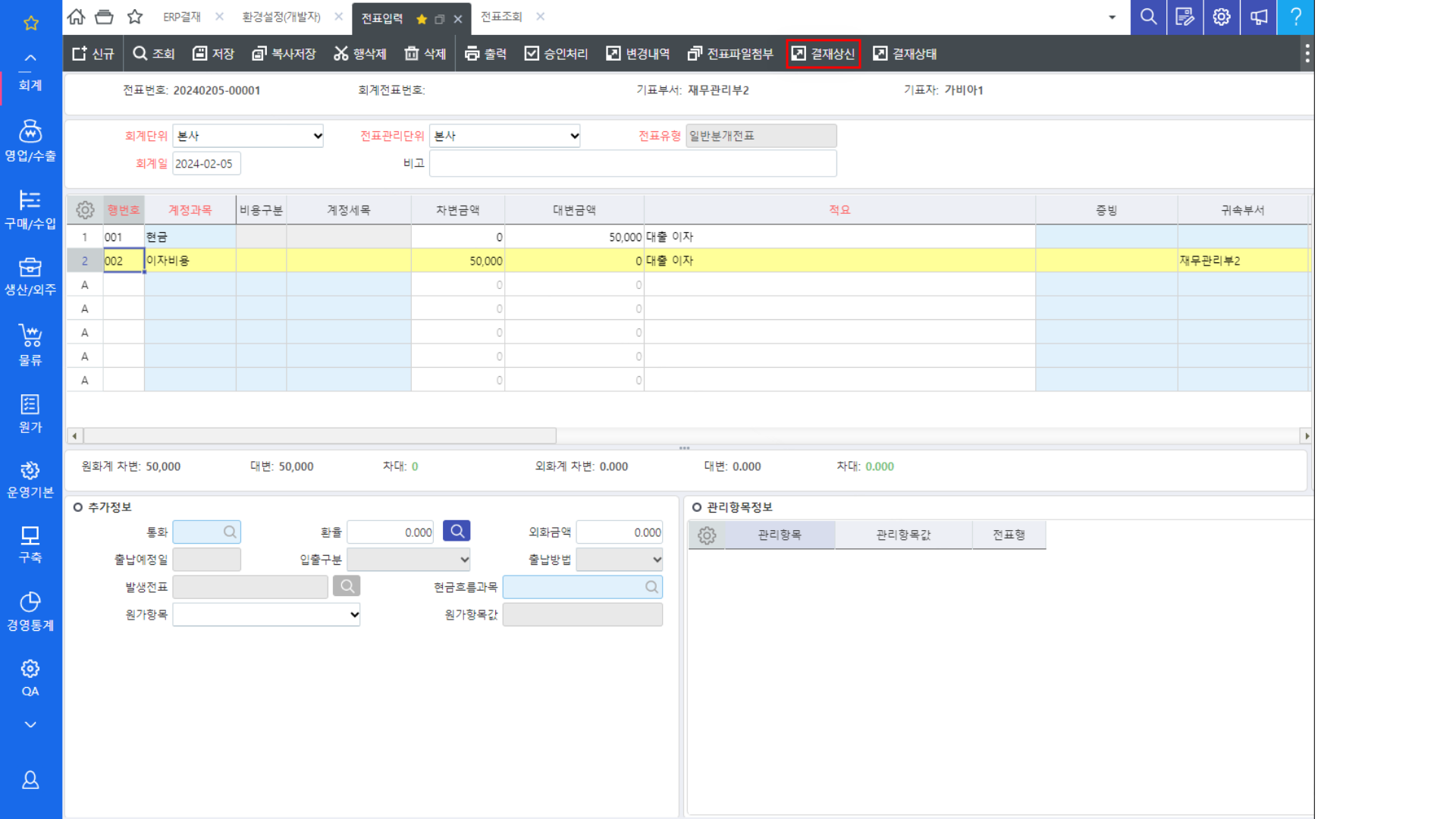
Task: Open the 입출구분 dropdown
Action: 409,560
